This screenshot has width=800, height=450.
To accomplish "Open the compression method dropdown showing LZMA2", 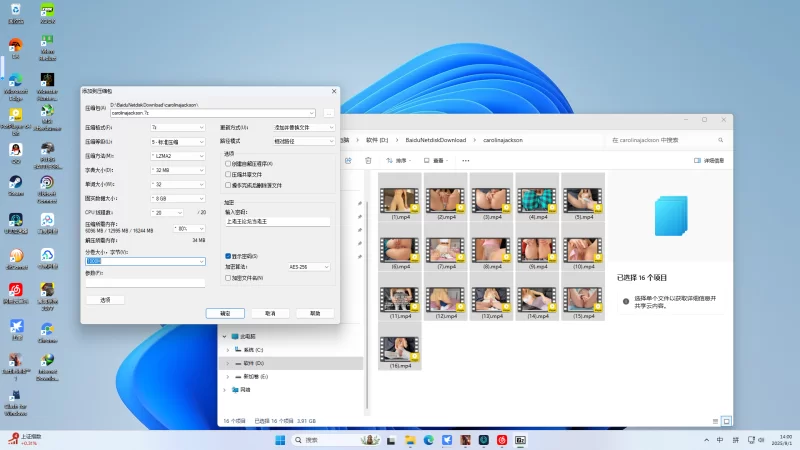I will click(x=178, y=156).
